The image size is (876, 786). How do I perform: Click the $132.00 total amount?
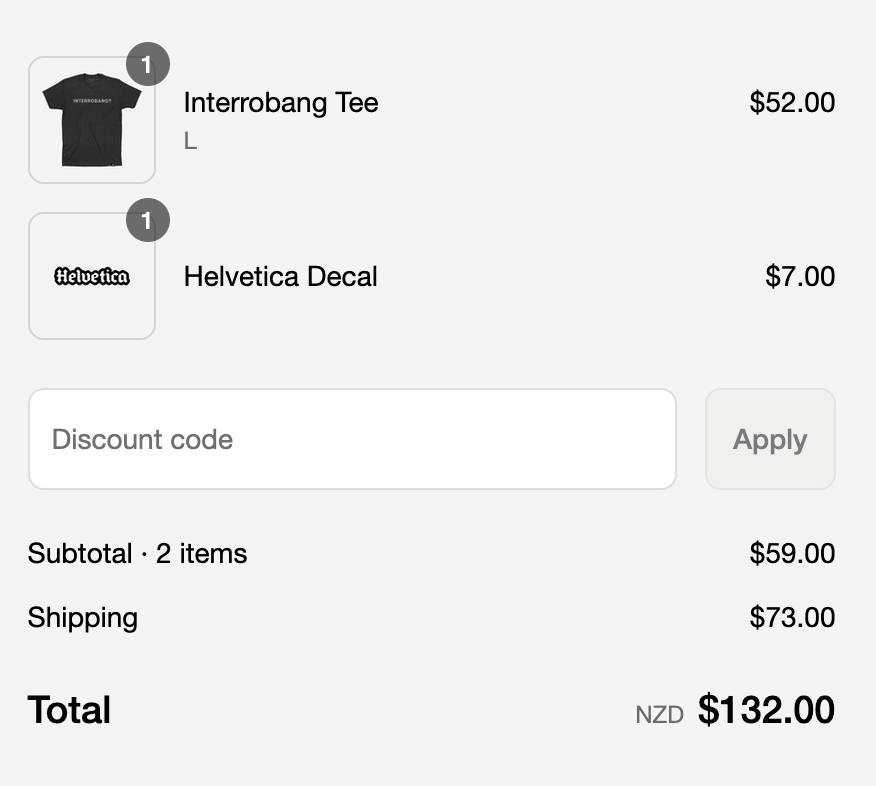point(766,709)
